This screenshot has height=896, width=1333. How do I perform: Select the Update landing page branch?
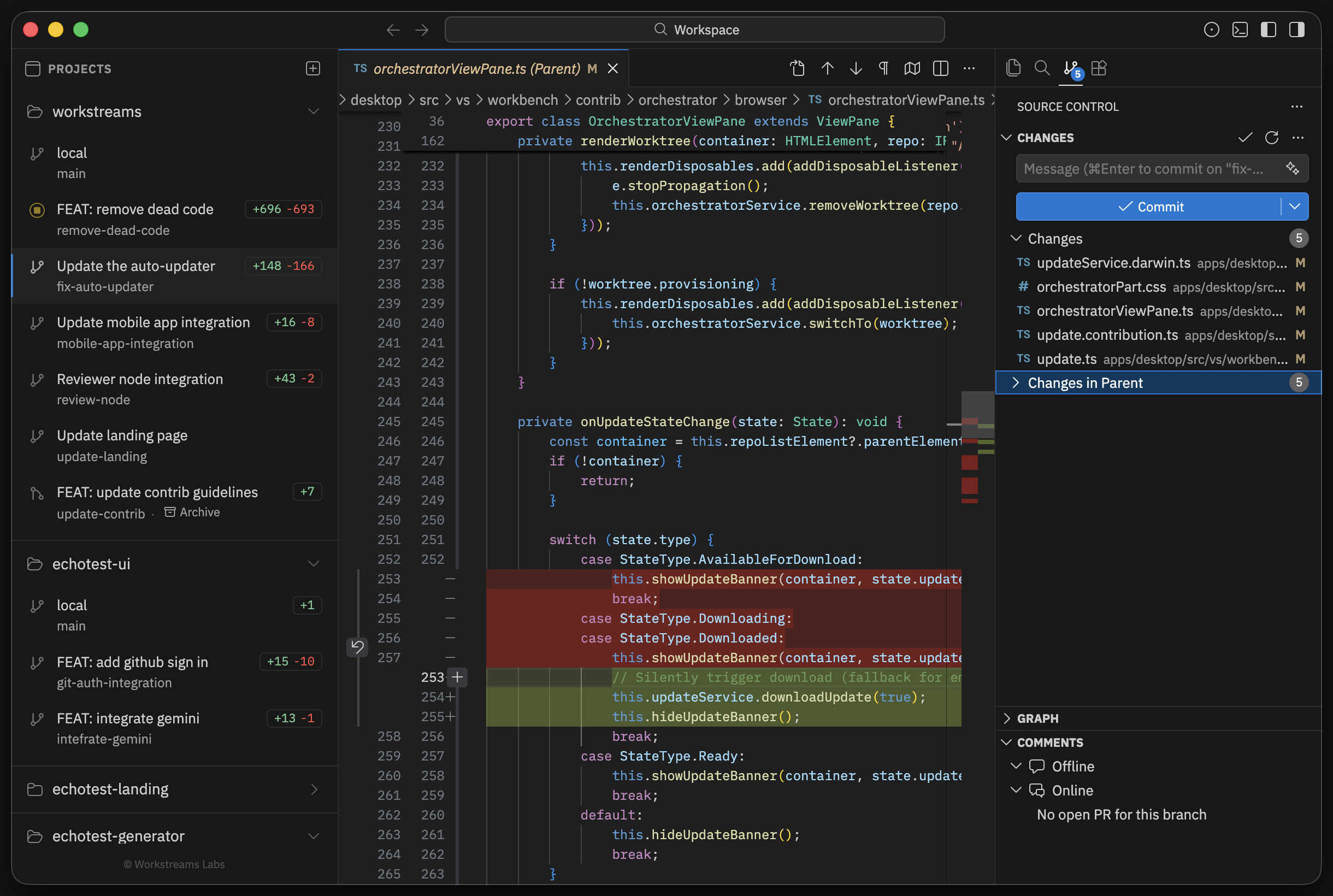point(122,435)
